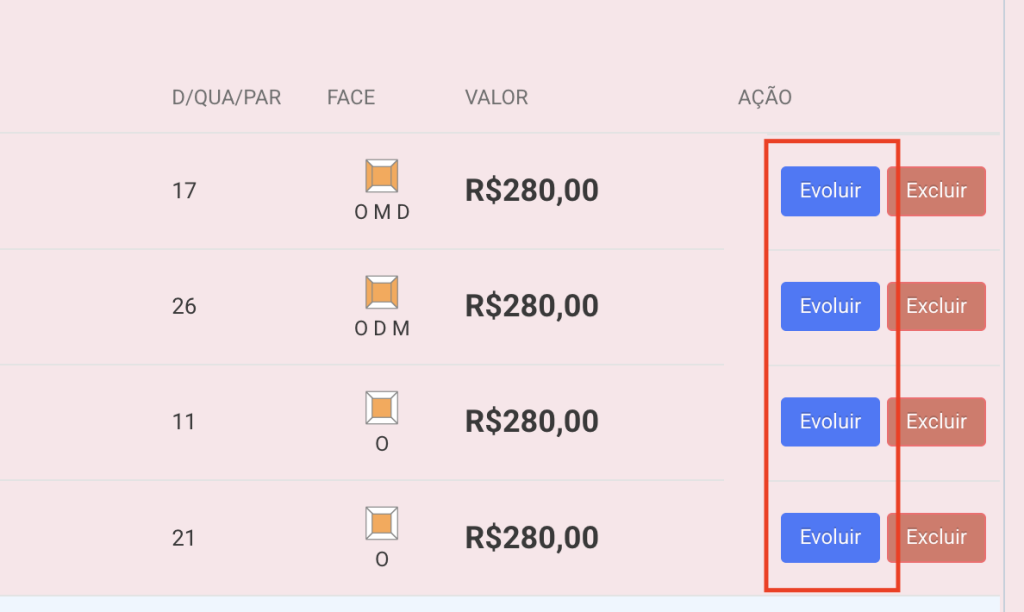
Task: Click the O M D face label
Action: (382, 212)
